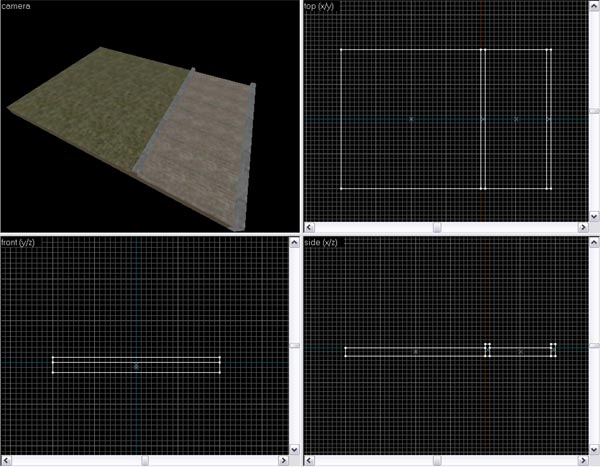
Task: Click the camera viewport label
Action: (18, 6)
